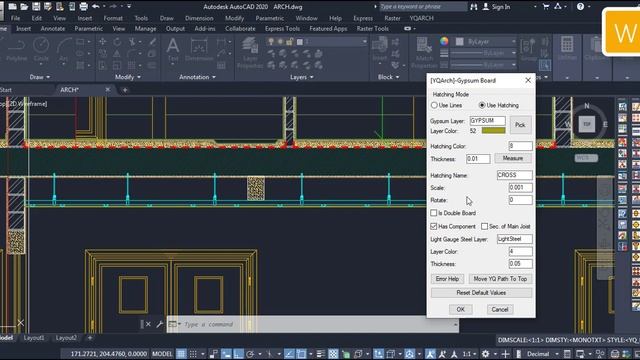
Task: Click the Save icon in quick access toolbar
Action: pos(36,6)
